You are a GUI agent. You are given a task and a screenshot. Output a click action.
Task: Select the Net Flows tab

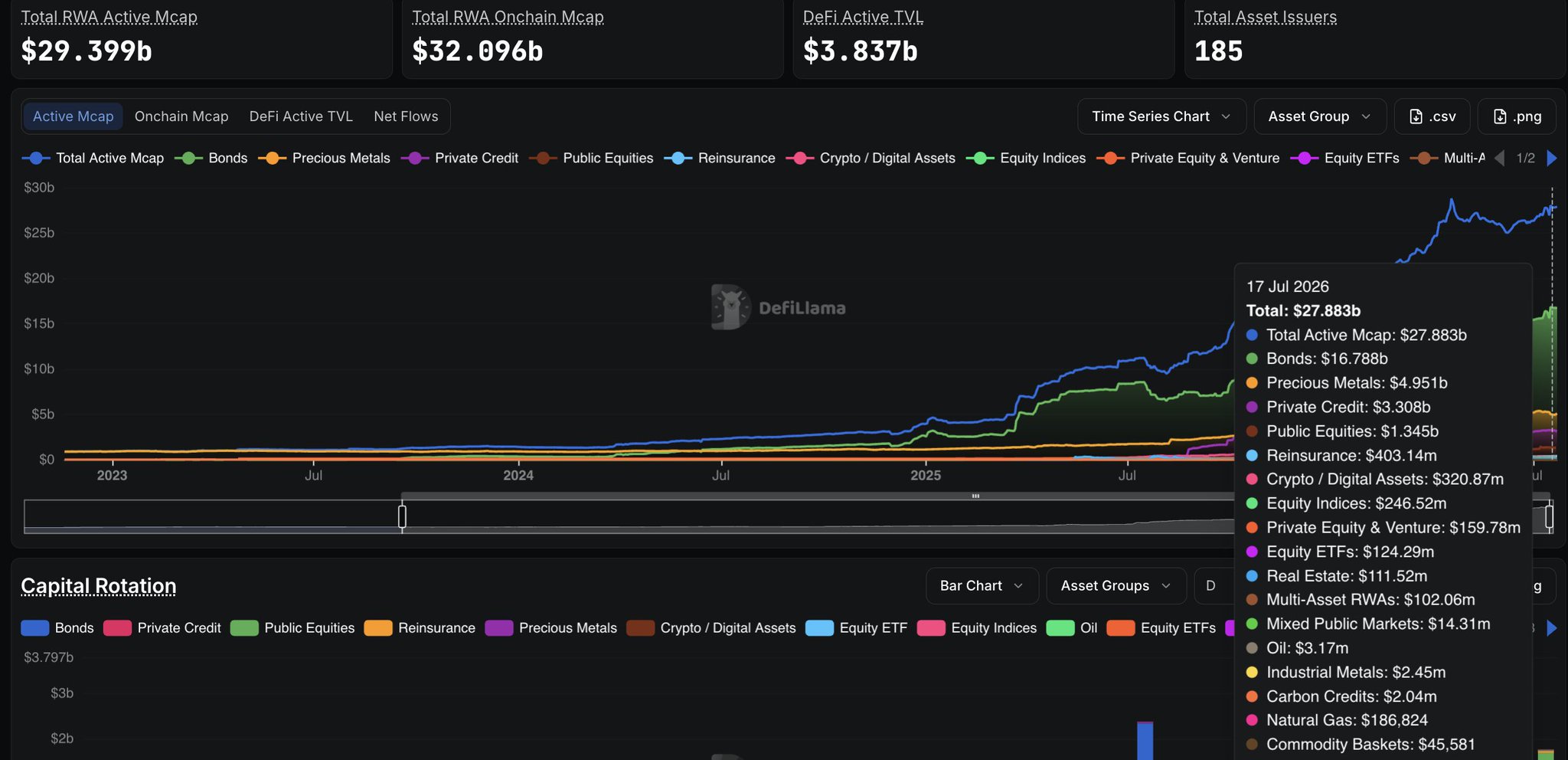(406, 116)
